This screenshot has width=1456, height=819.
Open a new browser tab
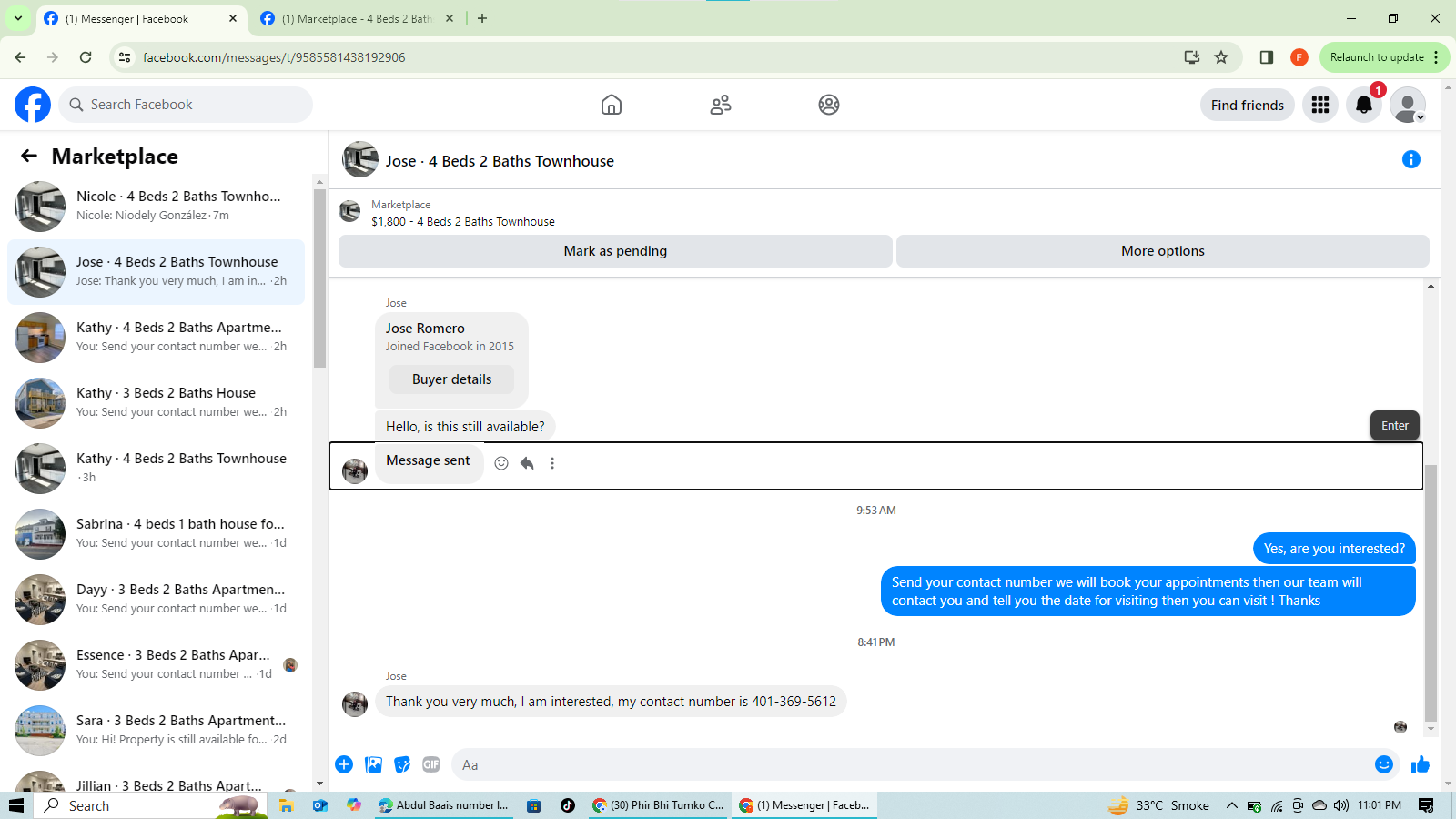pyautogui.click(x=482, y=18)
